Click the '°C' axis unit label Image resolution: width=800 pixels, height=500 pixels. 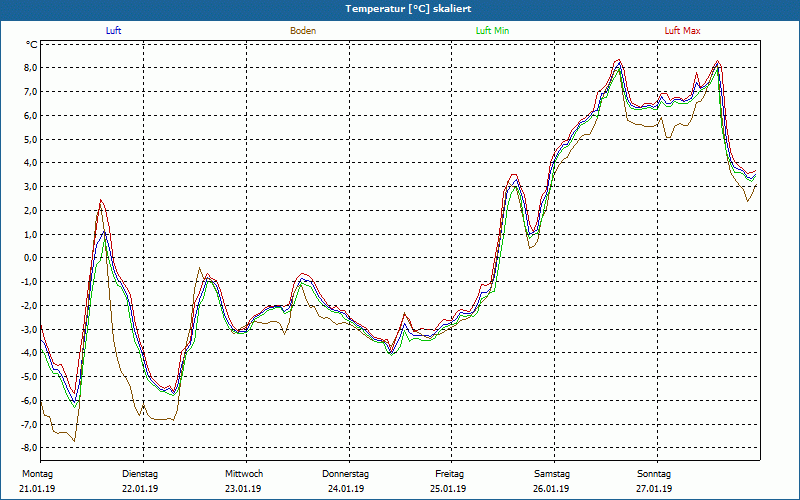[32, 45]
